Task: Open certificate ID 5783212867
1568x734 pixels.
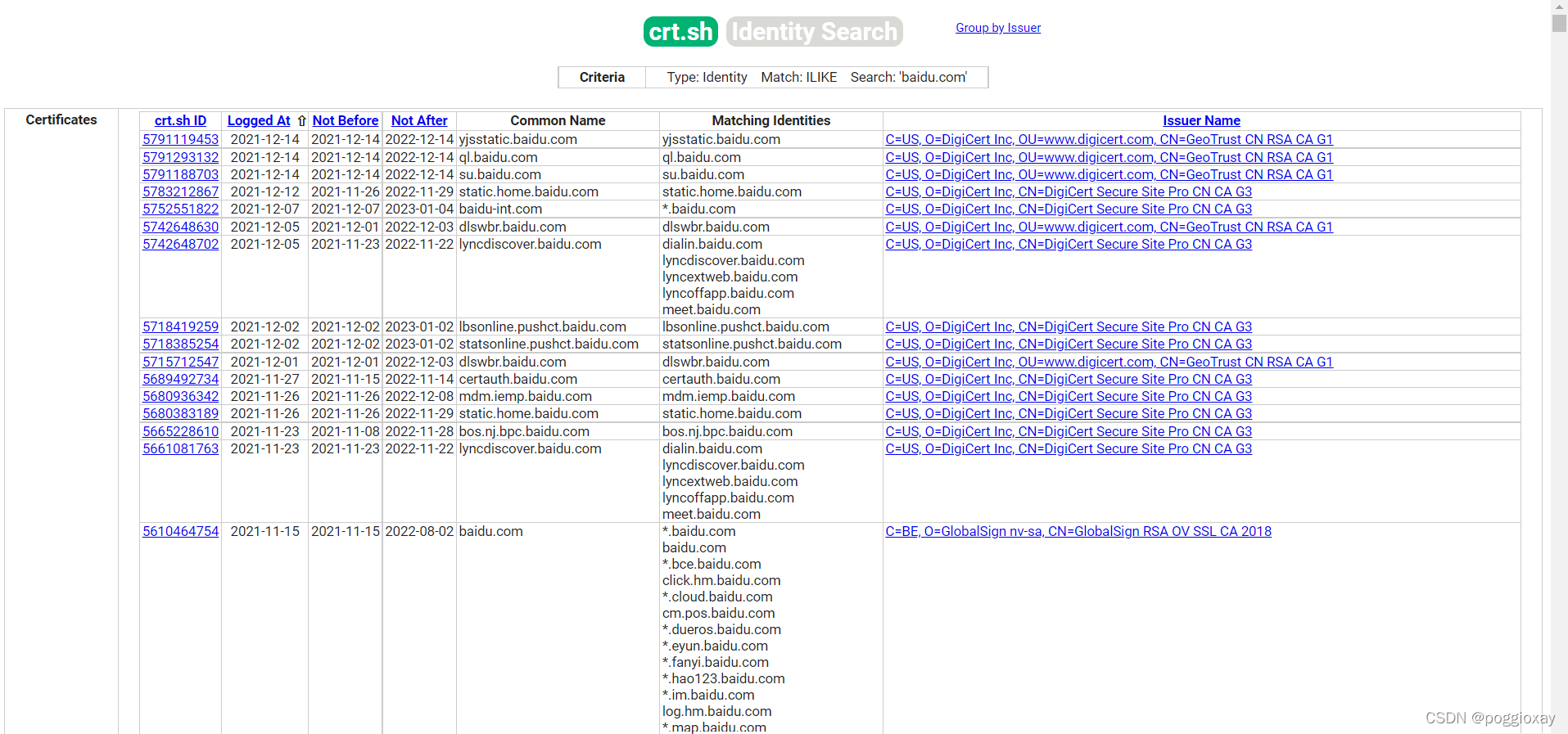Action: [181, 191]
